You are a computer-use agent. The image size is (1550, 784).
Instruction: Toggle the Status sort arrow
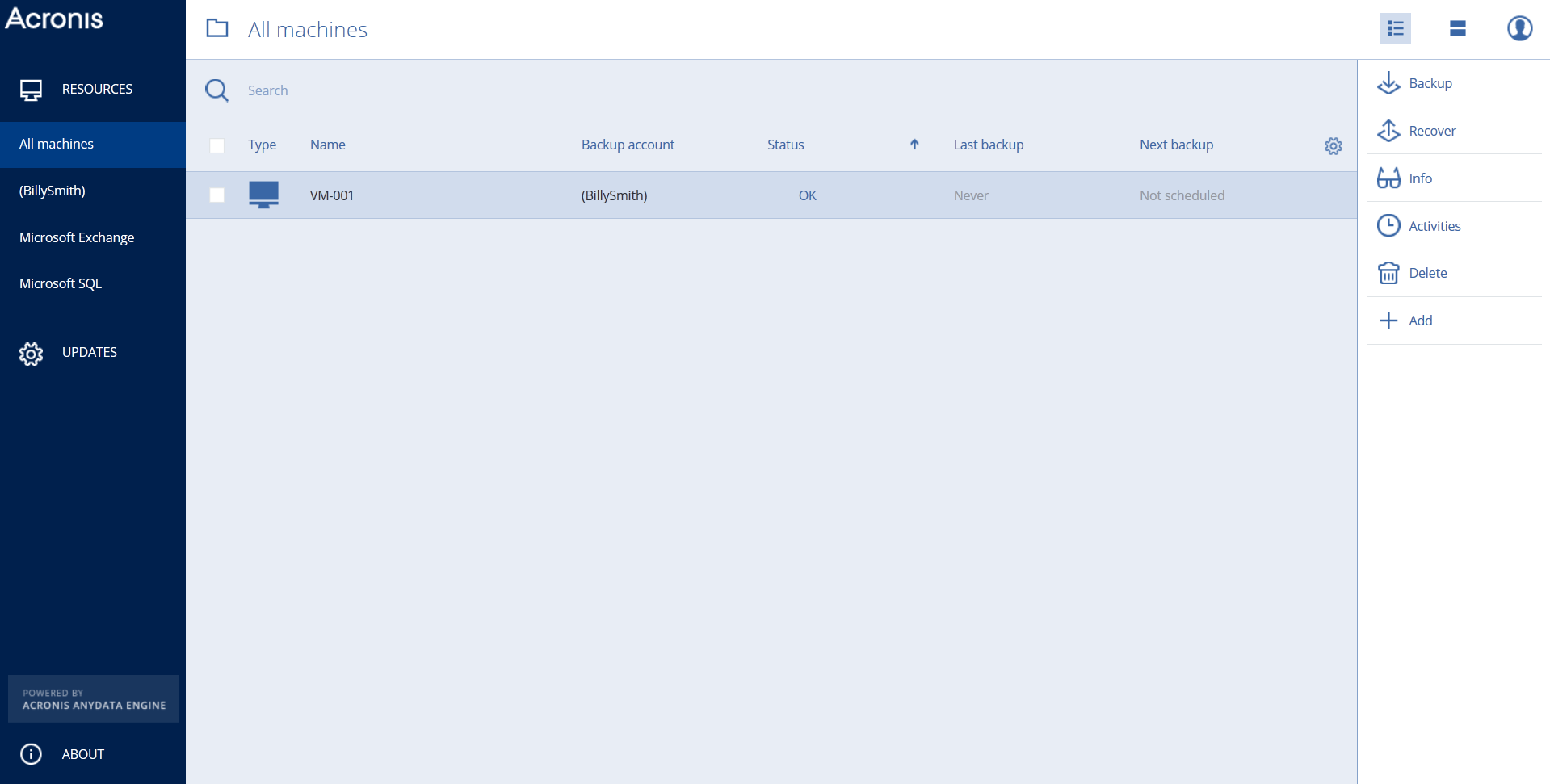click(x=914, y=145)
